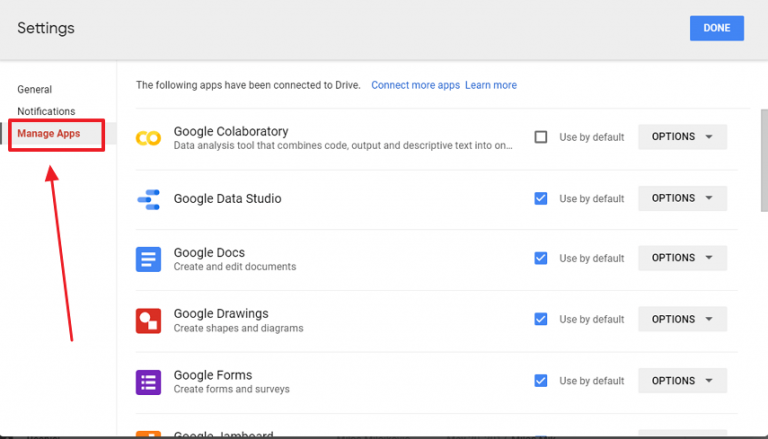Open the Connect more apps link
Viewport: 768px width, 439px height.
click(415, 85)
